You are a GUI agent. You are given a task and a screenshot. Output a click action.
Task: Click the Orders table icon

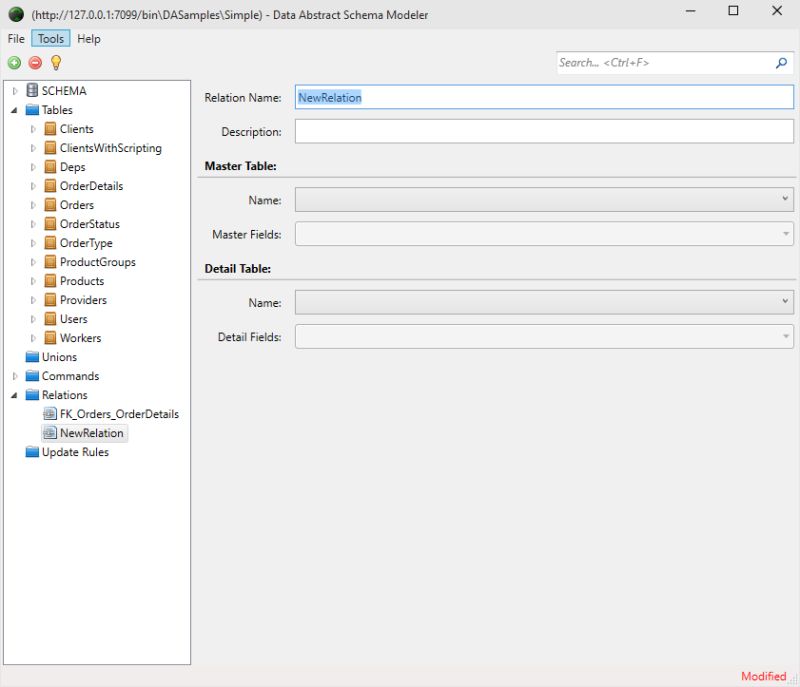(x=50, y=205)
